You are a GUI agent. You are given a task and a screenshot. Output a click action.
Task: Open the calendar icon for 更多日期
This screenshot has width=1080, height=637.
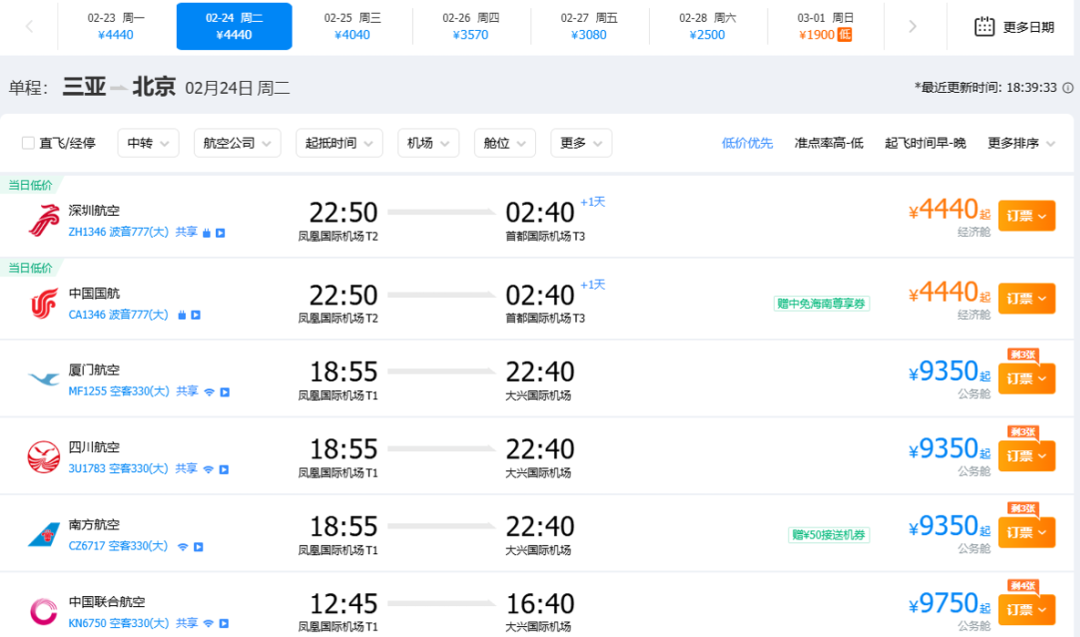(984, 27)
